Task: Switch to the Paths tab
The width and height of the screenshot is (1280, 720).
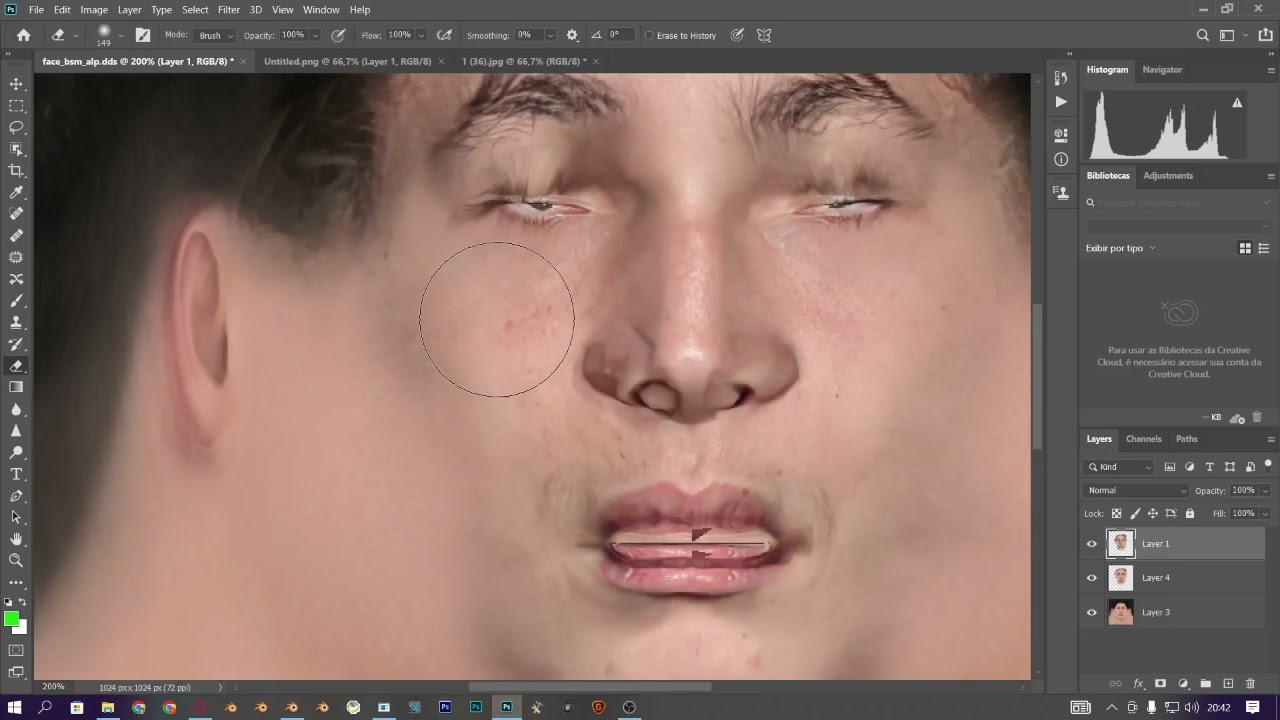Action: (x=1186, y=439)
